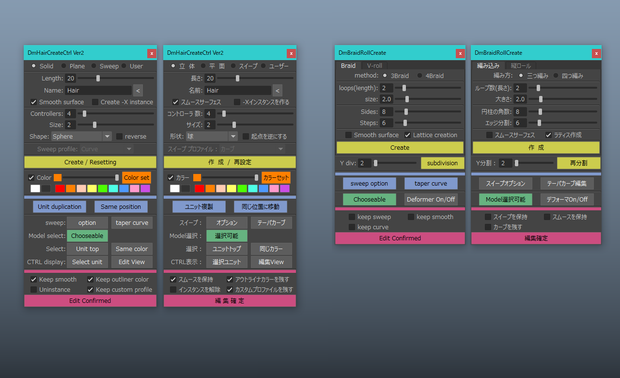Pick the red color swatch in English hair panel
620x378 pixels.
[x=60, y=189]
